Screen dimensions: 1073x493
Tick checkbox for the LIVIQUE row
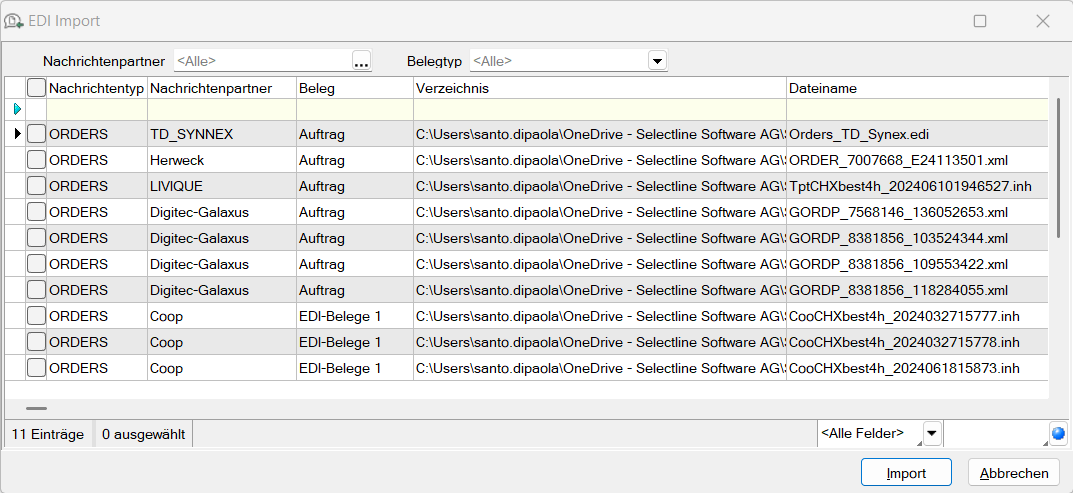point(36,186)
